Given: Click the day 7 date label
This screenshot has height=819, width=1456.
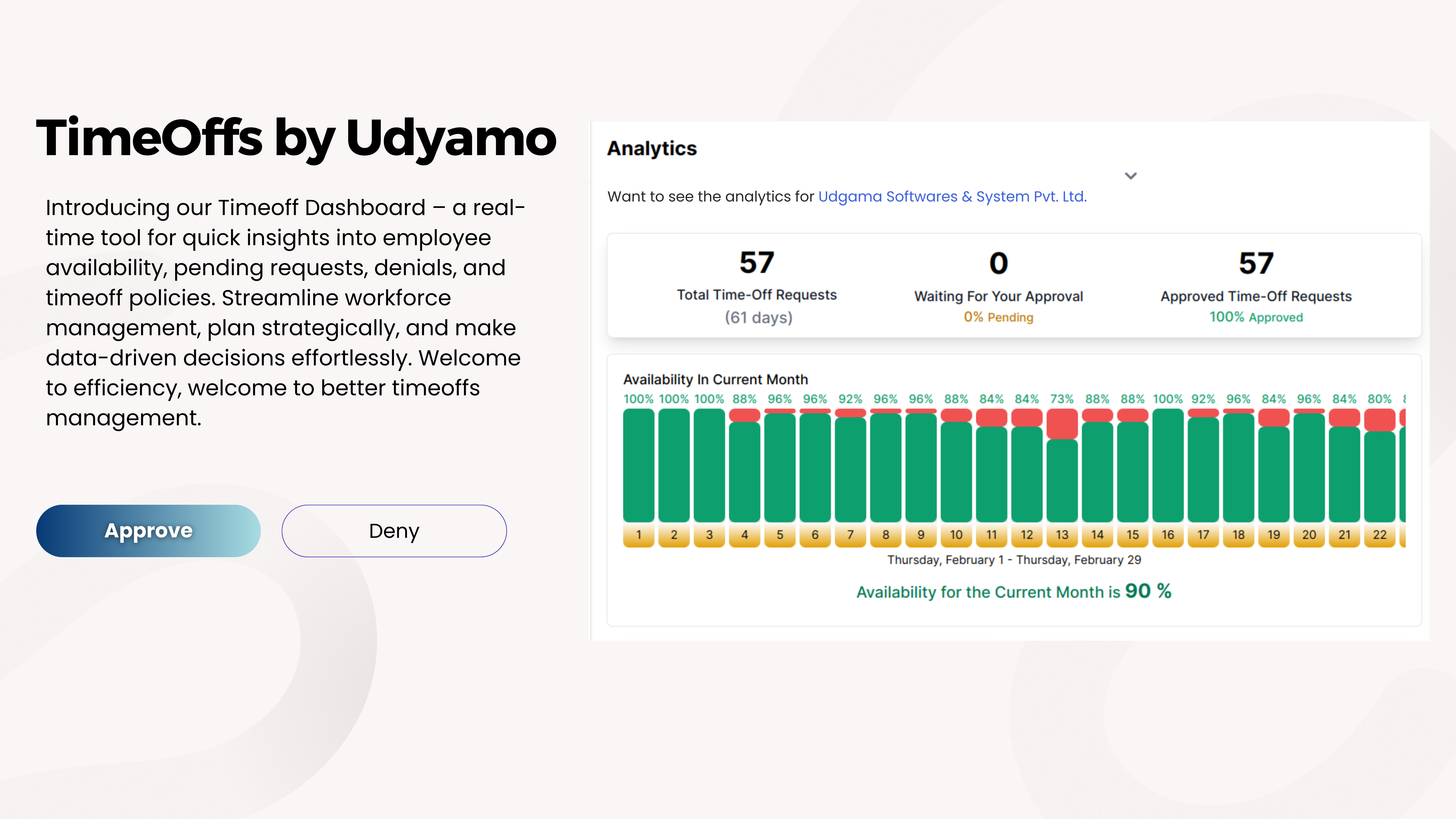Looking at the screenshot, I should point(850,535).
